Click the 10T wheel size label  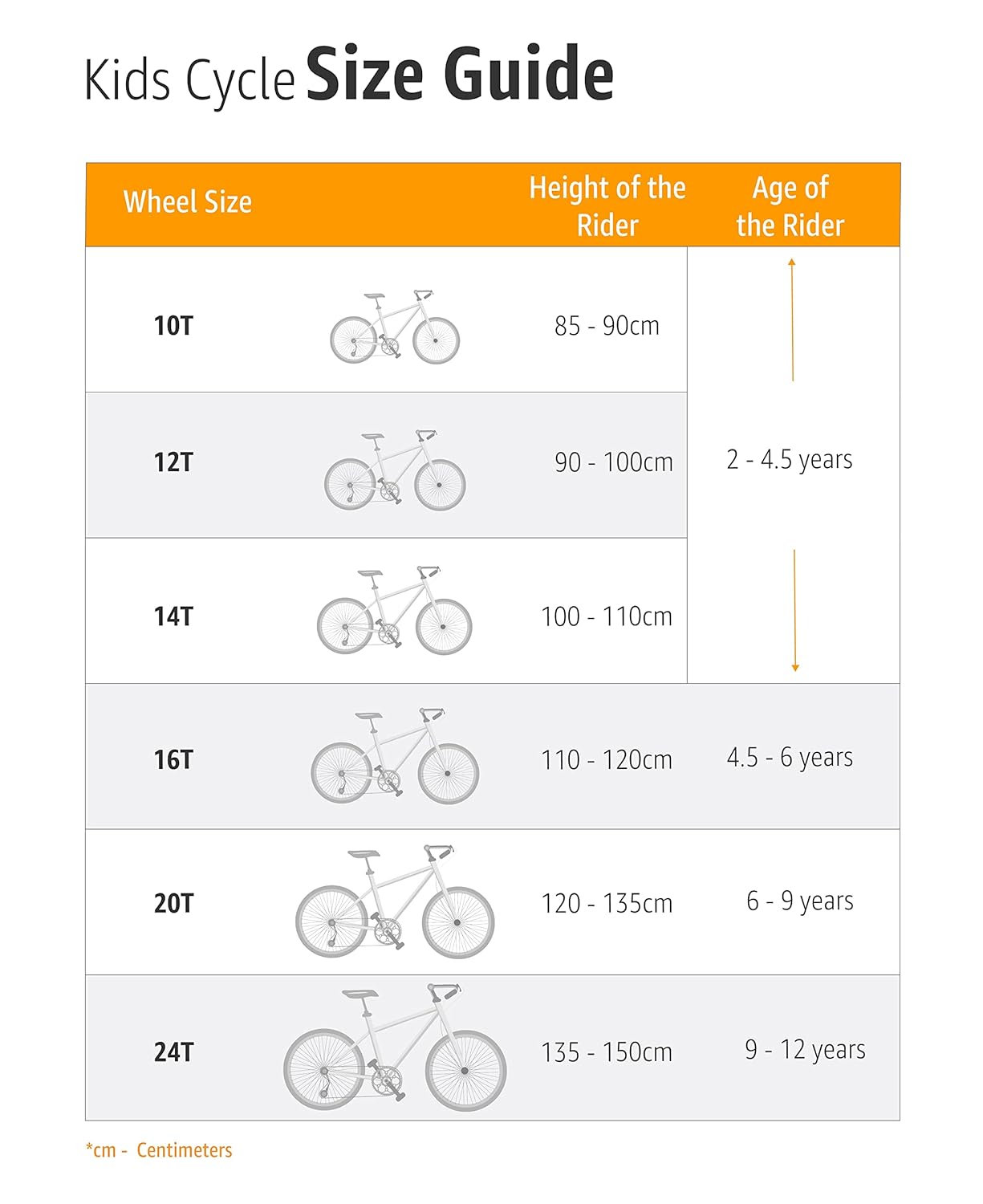click(x=173, y=326)
